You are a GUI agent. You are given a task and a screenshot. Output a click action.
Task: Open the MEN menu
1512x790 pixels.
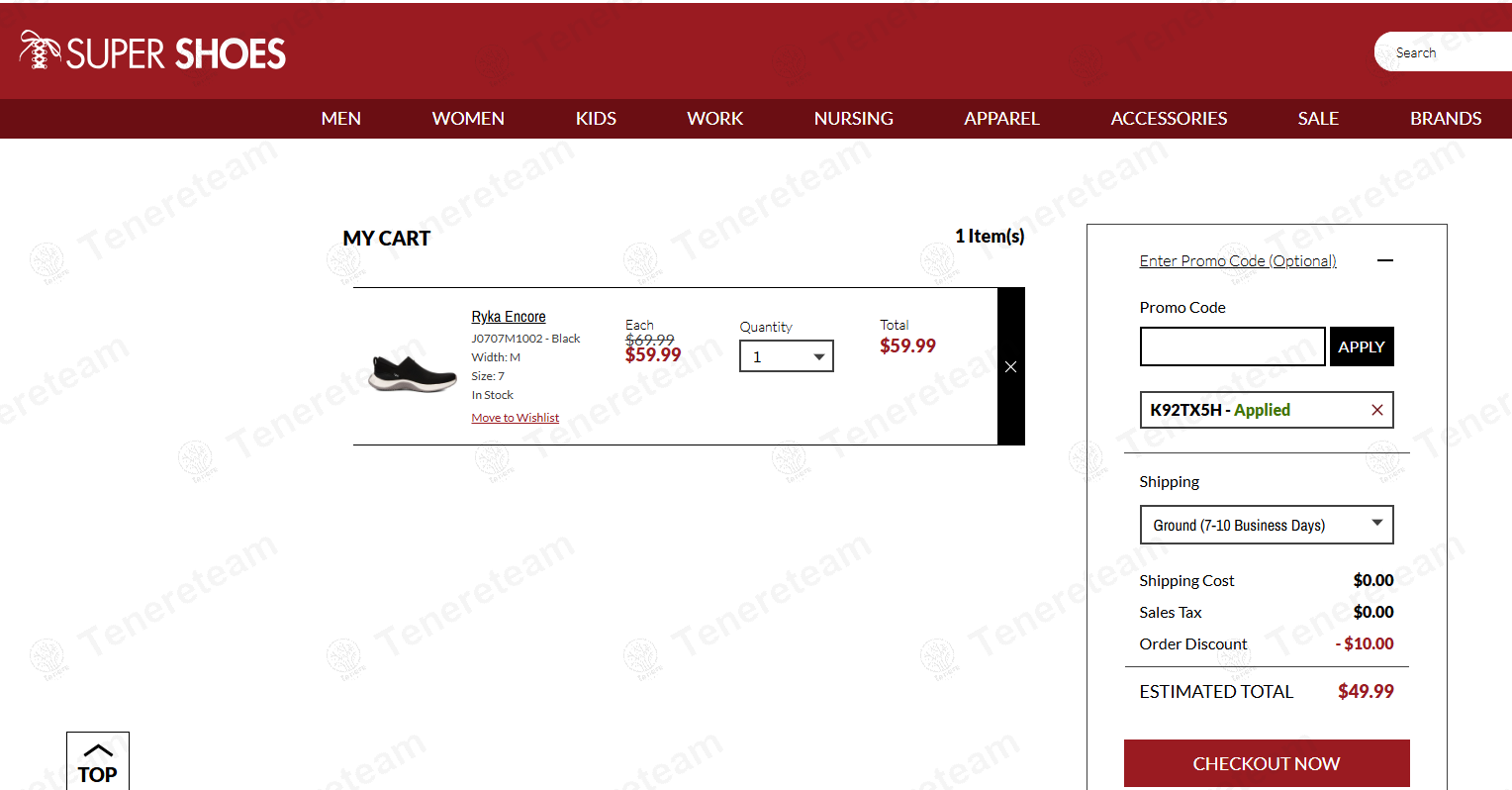coord(340,118)
